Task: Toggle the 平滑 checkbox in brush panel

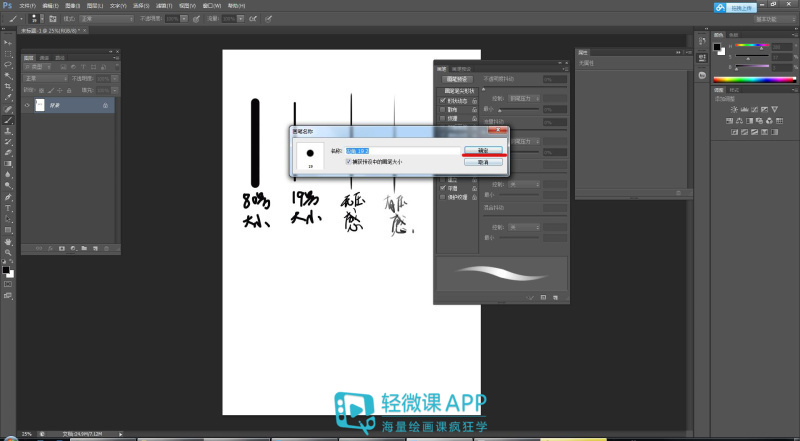Action: coord(443,187)
